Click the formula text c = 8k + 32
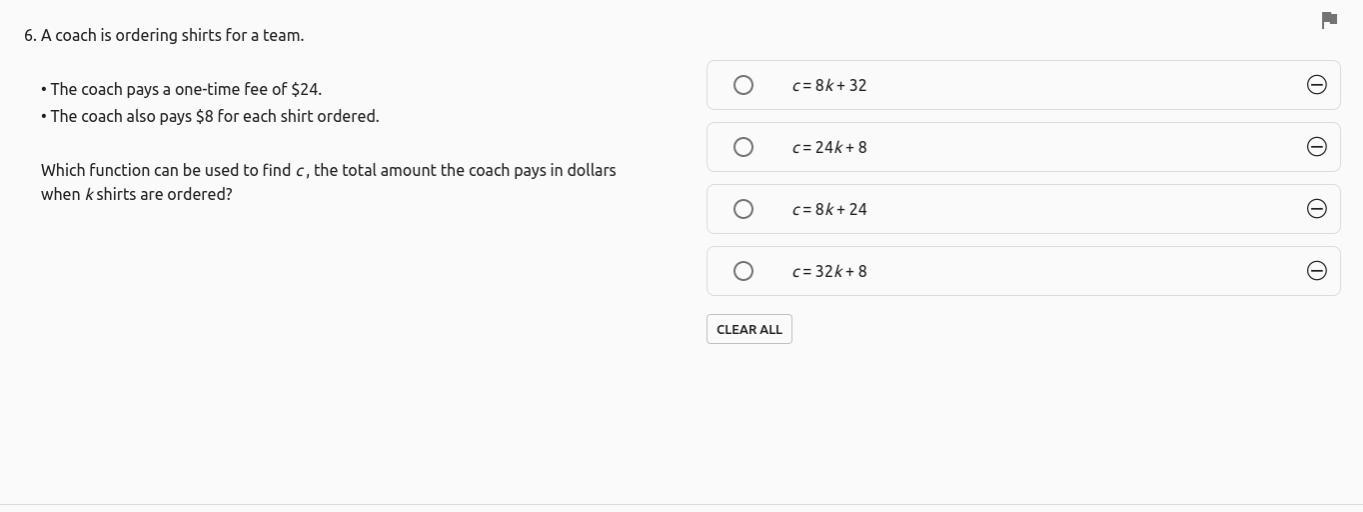Viewport: 1363px width, 512px height. tap(829, 86)
